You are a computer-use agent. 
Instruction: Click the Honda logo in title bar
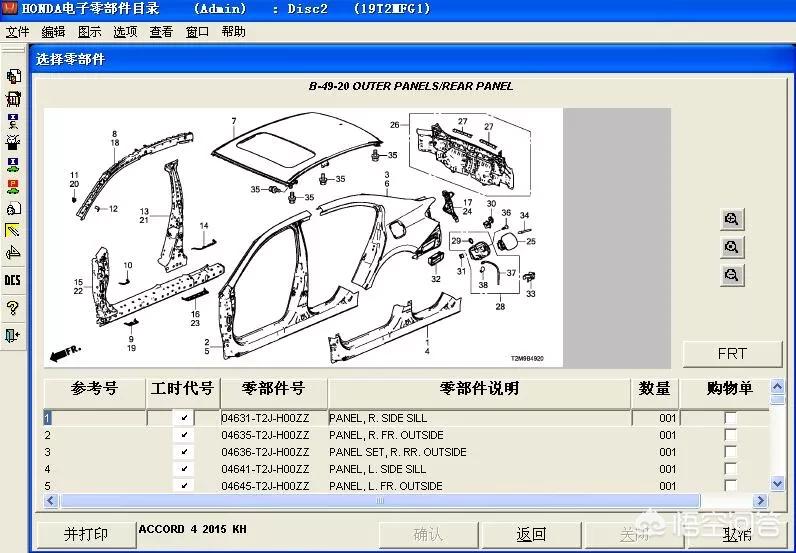(x=9, y=8)
